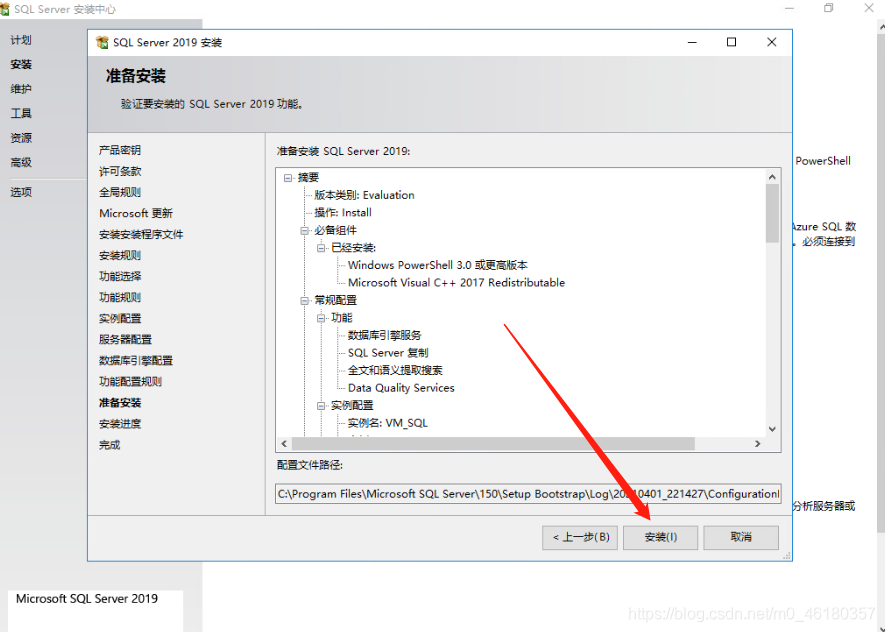Minimize the SQL Server 2019 setup dialog

coord(692,42)
